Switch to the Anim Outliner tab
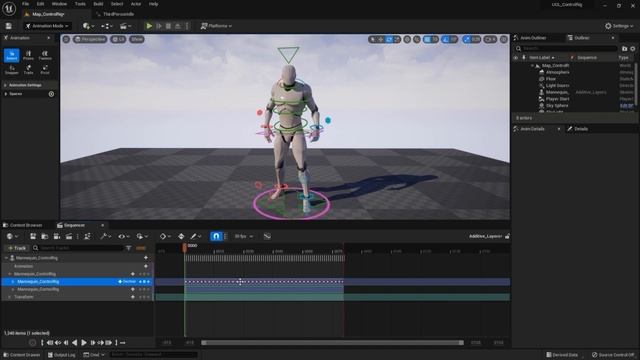640x360 pixels. pos(530,38)
